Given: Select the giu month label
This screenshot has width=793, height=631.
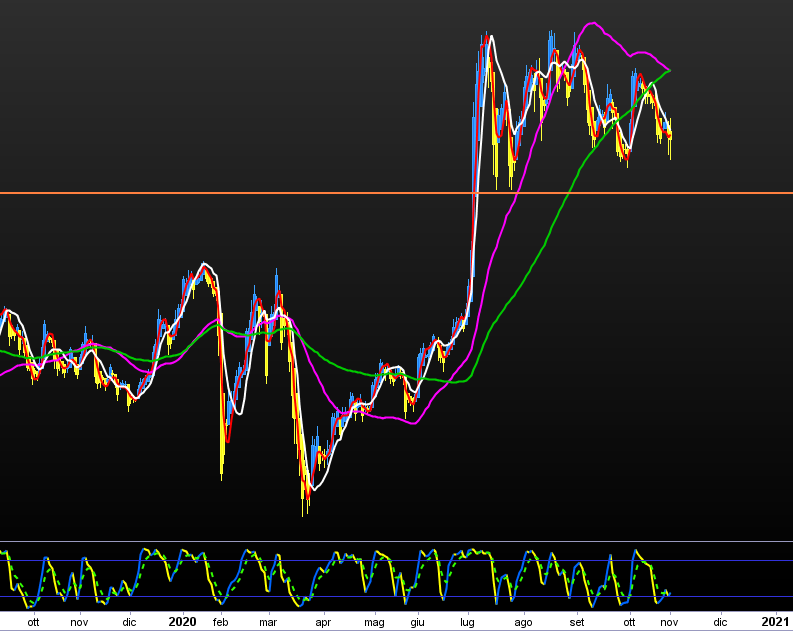Looking at the screenshot, I should coord(418,622).
